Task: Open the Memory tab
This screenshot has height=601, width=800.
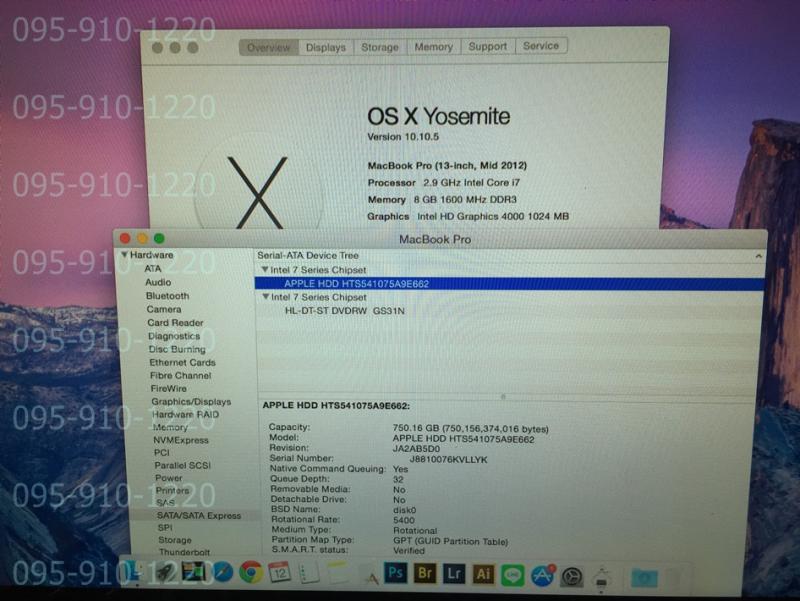Action: (433, 47)
